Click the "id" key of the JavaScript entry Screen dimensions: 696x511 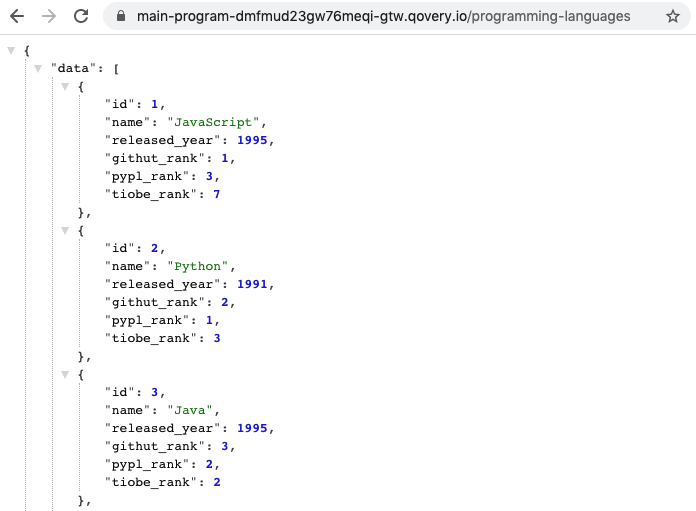click(119, 104)
